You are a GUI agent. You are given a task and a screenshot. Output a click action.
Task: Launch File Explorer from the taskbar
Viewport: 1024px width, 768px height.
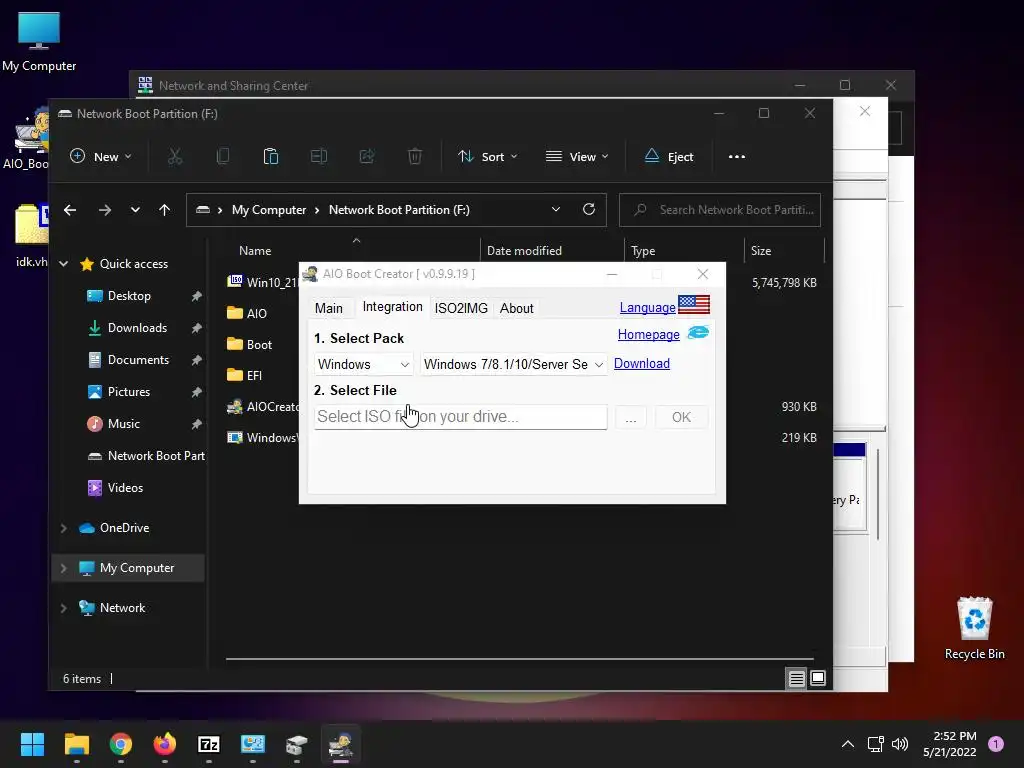tap(76, 744)
